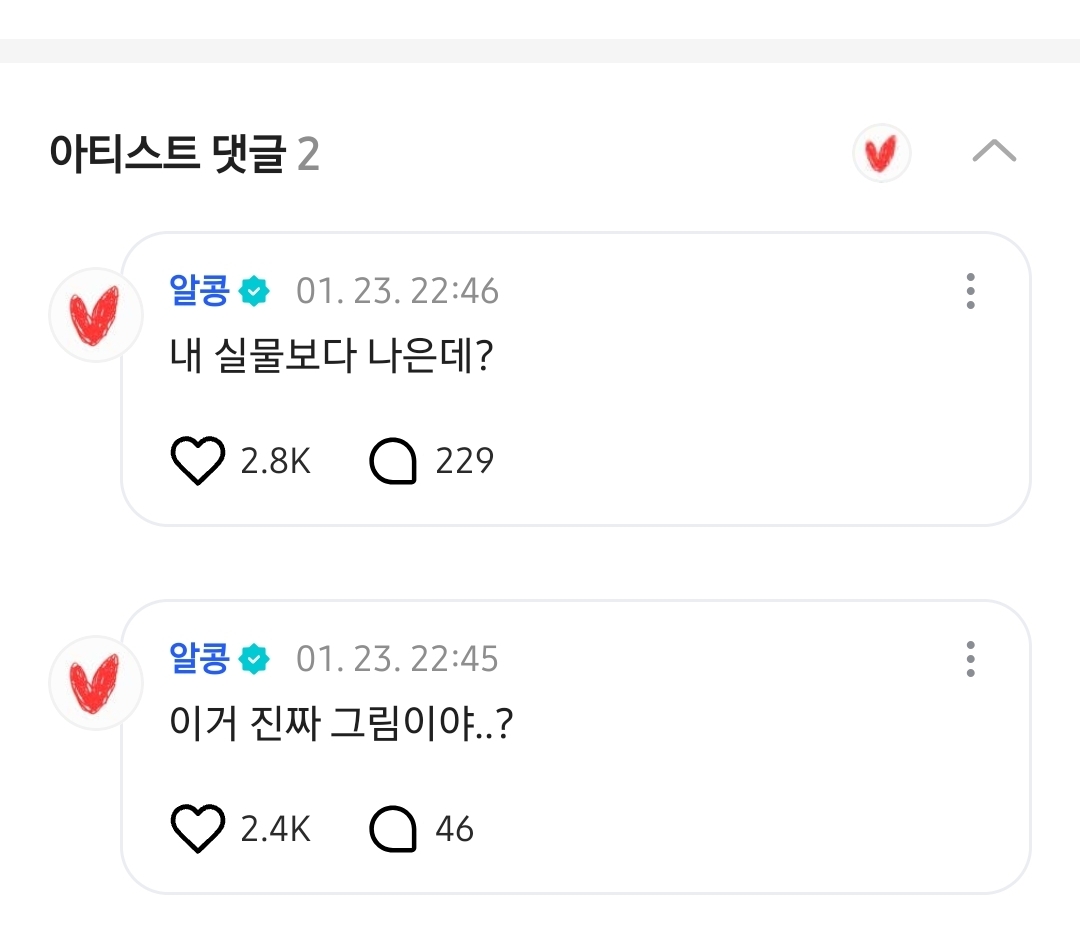The height and width of the screenshot is (928, 1080).
Task: Like the '내 실물보다 나은데?' comment
Action: pyautogui.click(x=198, y=461)
